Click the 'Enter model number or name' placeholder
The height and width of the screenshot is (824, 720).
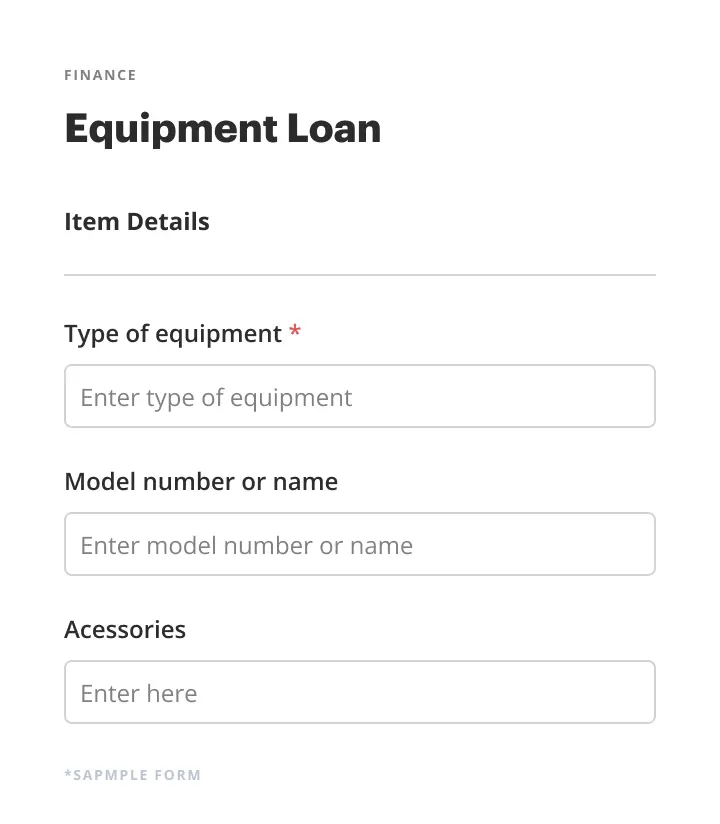pyautogui.click(x=246, y=546)
